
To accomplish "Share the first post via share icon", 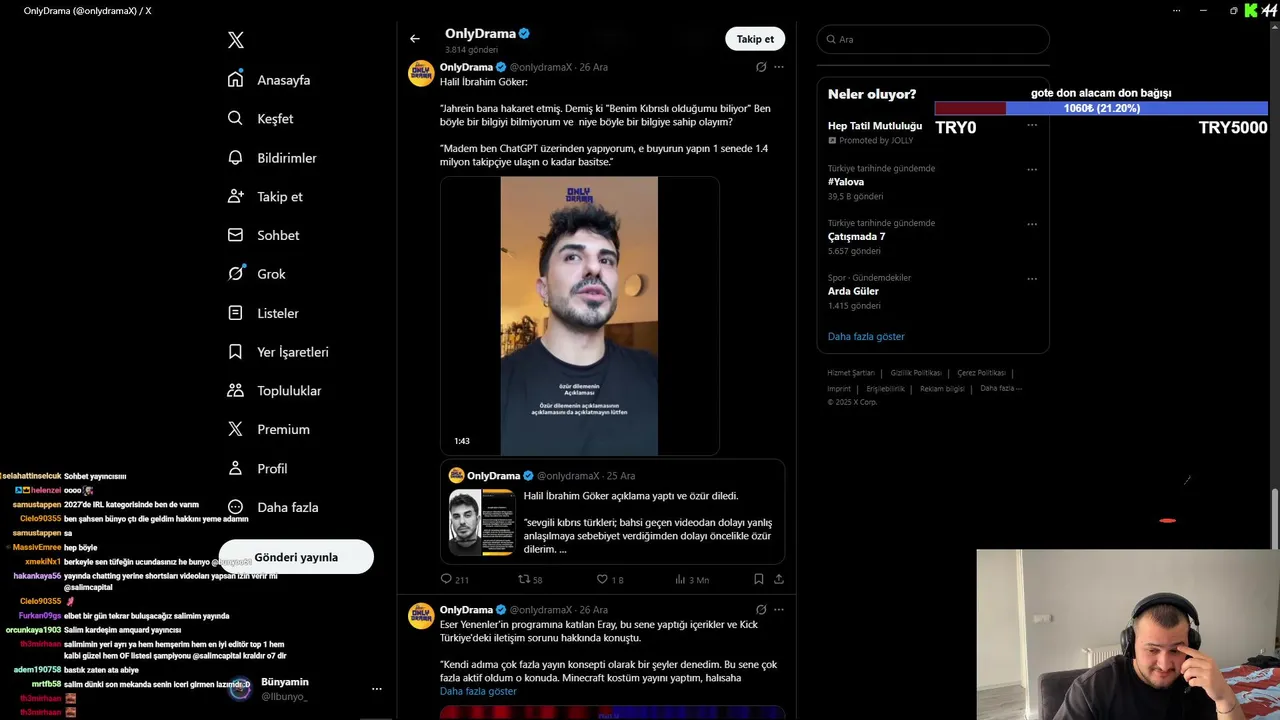I will (x=779, y=579).
